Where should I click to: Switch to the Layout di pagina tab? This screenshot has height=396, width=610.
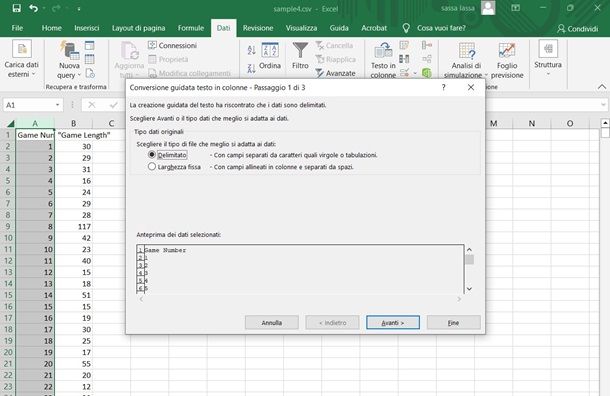click(138, 28)
